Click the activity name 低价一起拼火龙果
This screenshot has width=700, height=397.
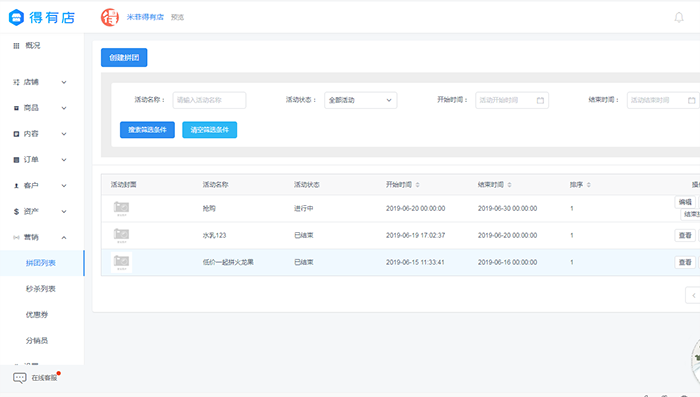[228, 262]
